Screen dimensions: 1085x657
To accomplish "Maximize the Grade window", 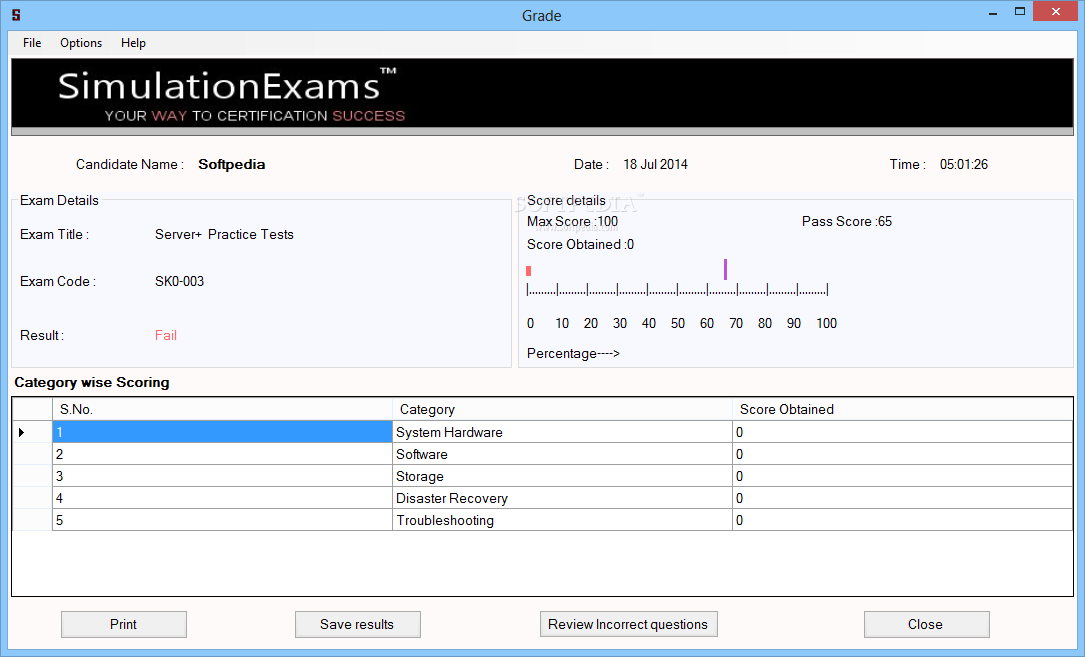I will [x=1020, y=12].
